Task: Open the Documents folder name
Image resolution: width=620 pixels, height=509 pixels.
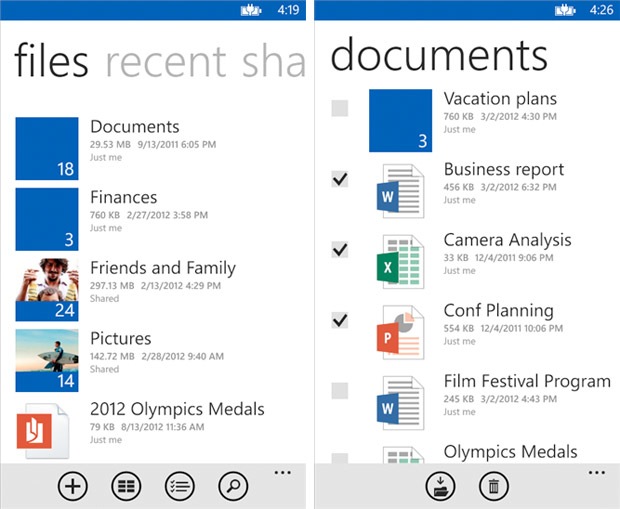Action: point(135,127)
